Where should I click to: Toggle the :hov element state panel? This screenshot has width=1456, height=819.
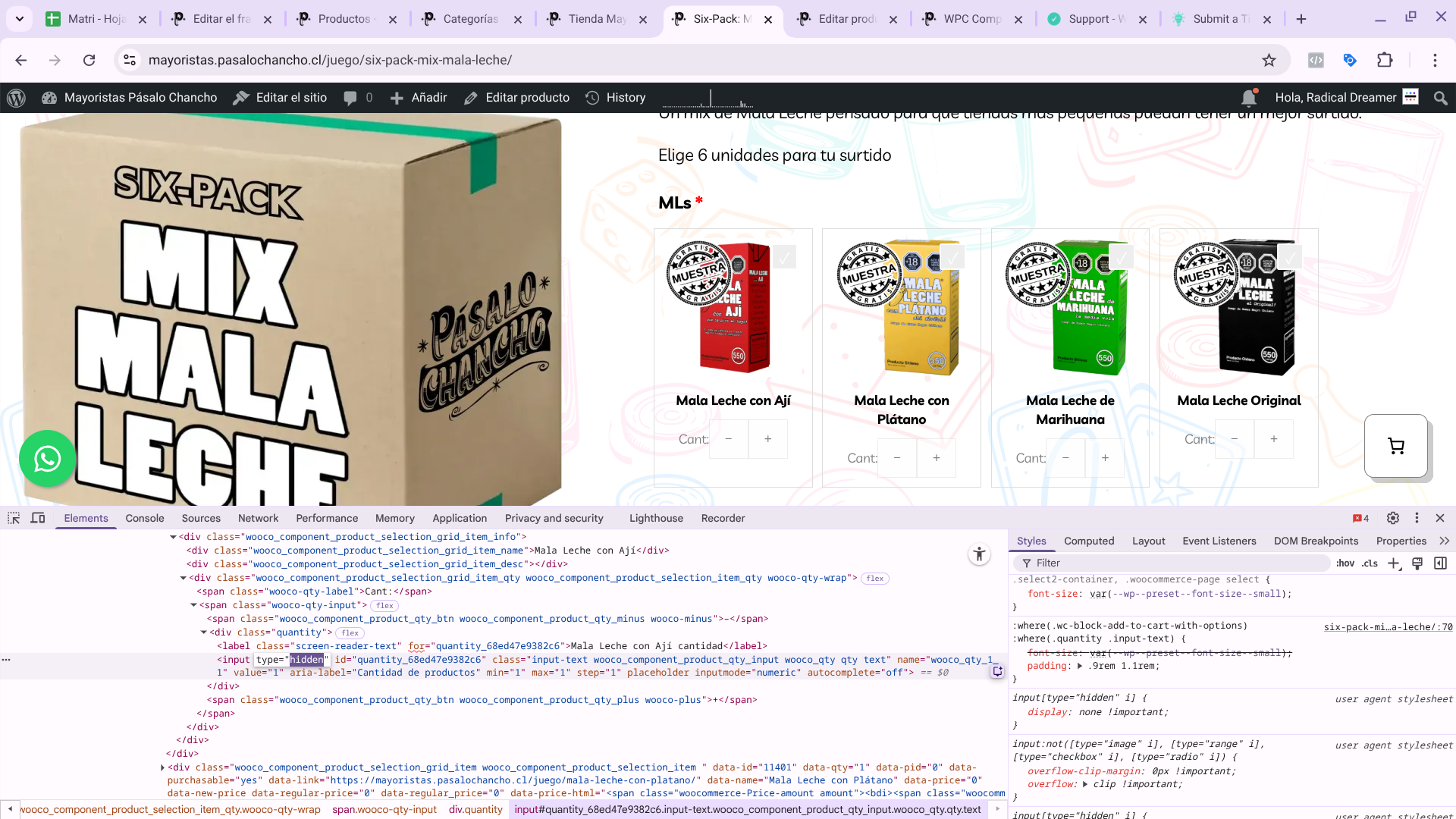point(1345,563)
